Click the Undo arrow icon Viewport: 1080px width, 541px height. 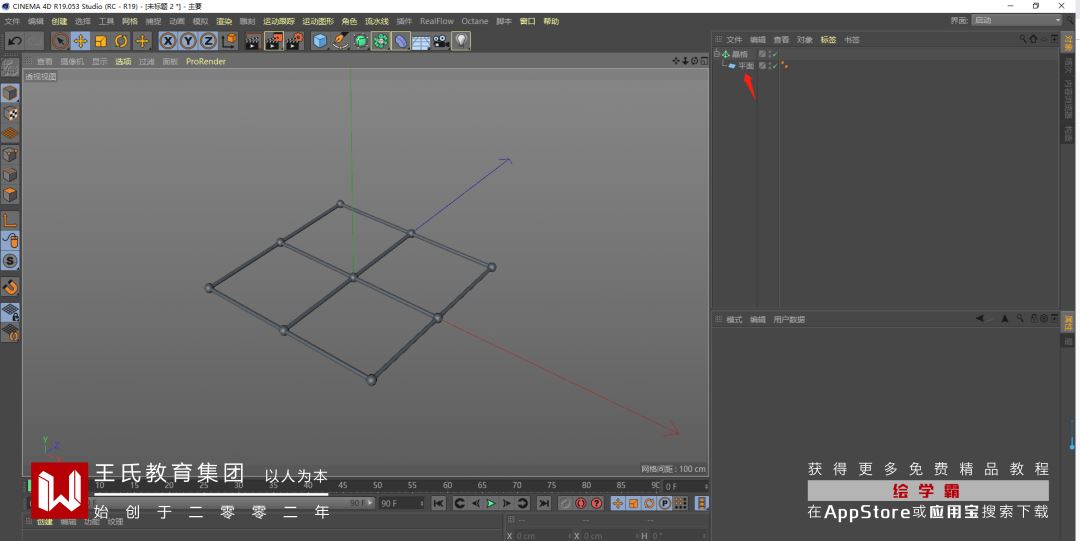coord(14,41)
